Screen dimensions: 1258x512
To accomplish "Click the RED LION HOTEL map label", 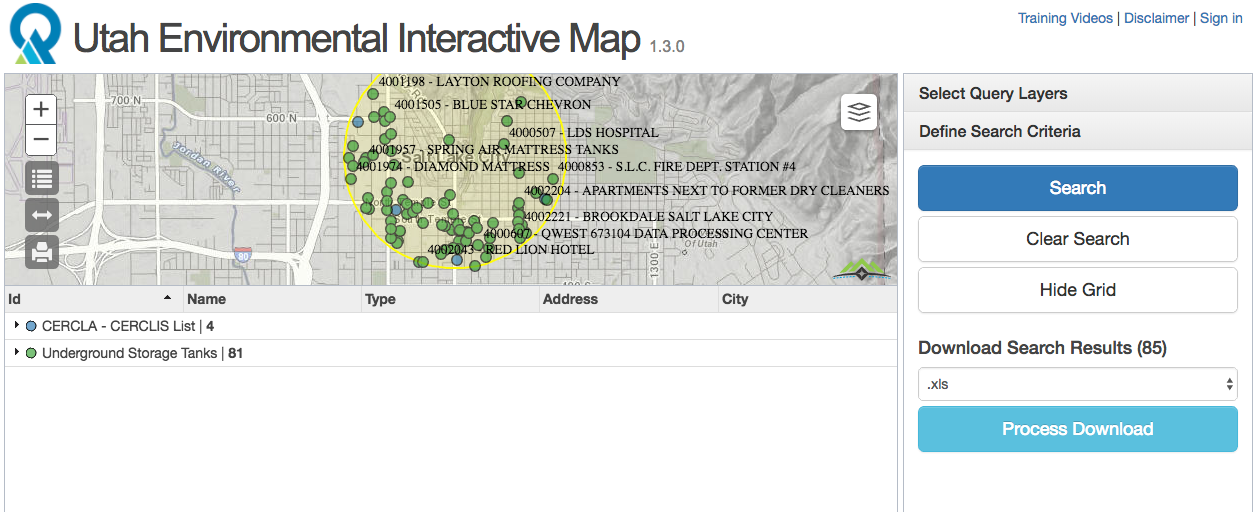I will (x=511, y=250).
